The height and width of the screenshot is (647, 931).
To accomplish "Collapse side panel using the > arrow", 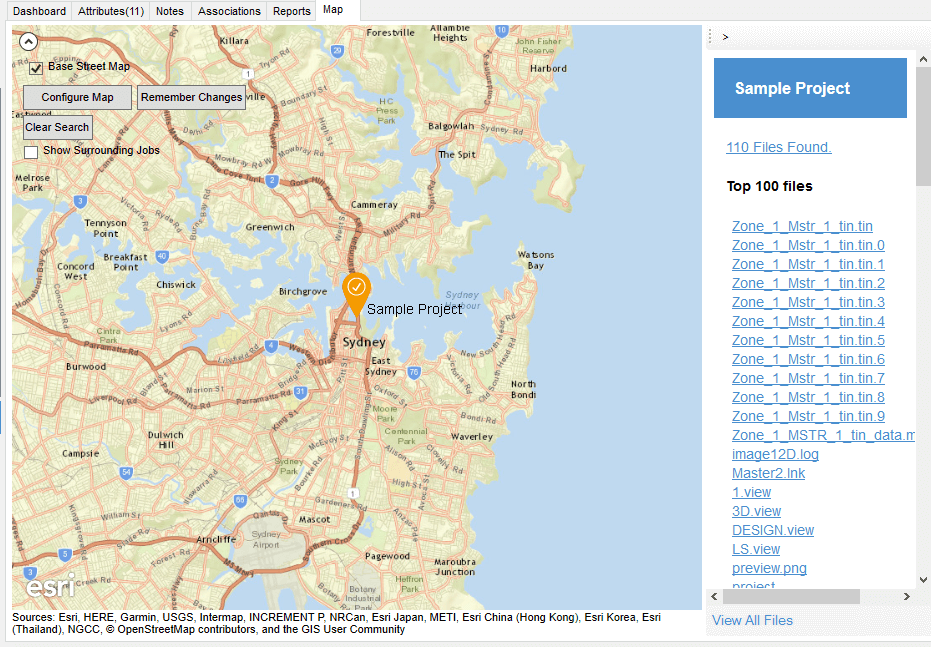I will tap(725, 37).
